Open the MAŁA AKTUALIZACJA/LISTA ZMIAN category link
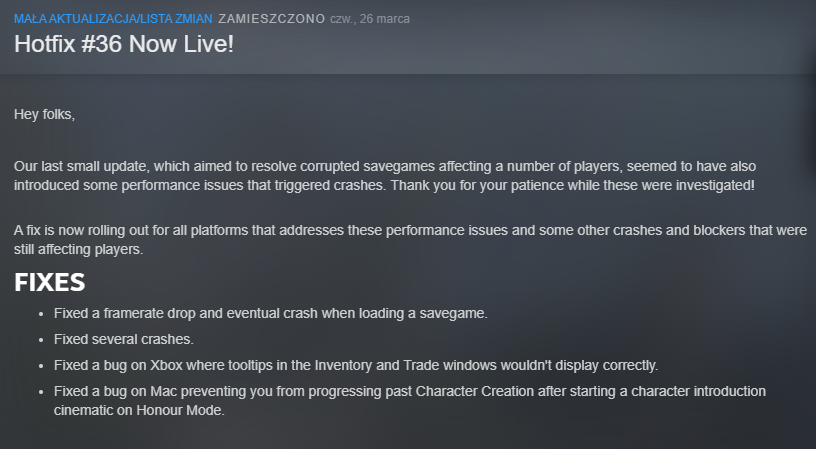816x449 pixels. (112, 19)
